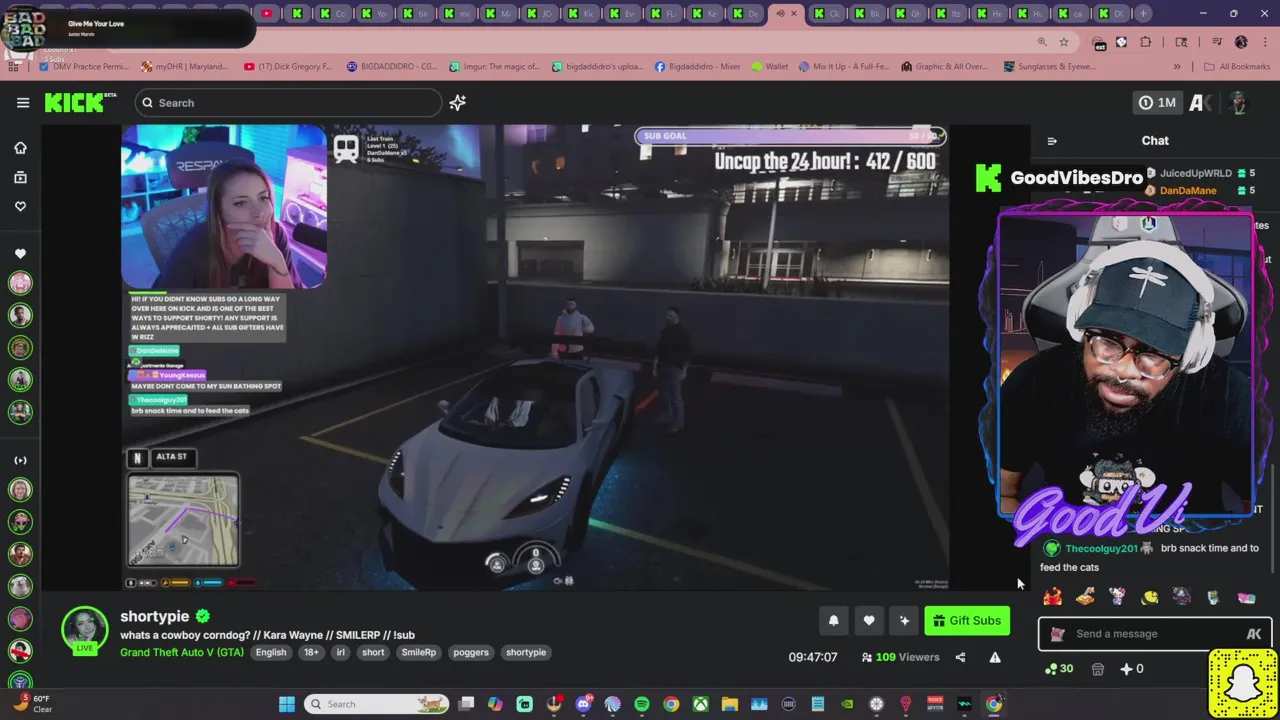Screen dimensions: 1280x720
Task: Open Spotify from the taskbar
Action: point(642,704)
